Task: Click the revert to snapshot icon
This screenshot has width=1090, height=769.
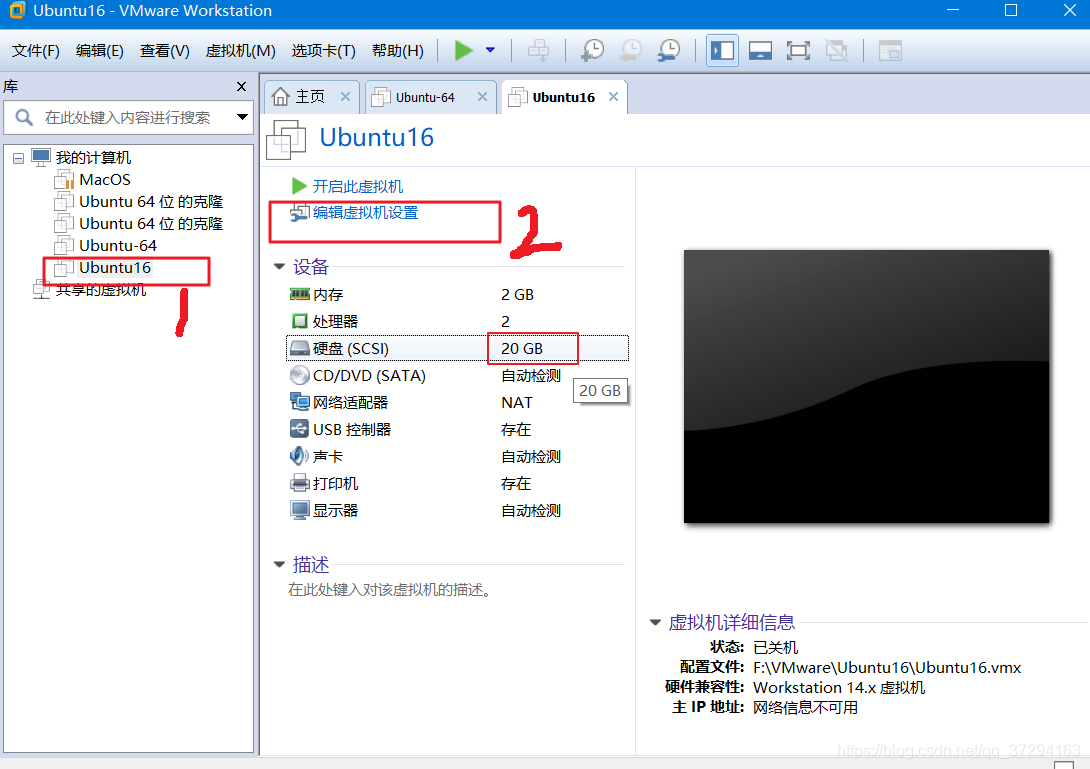Action: [631, 51]
